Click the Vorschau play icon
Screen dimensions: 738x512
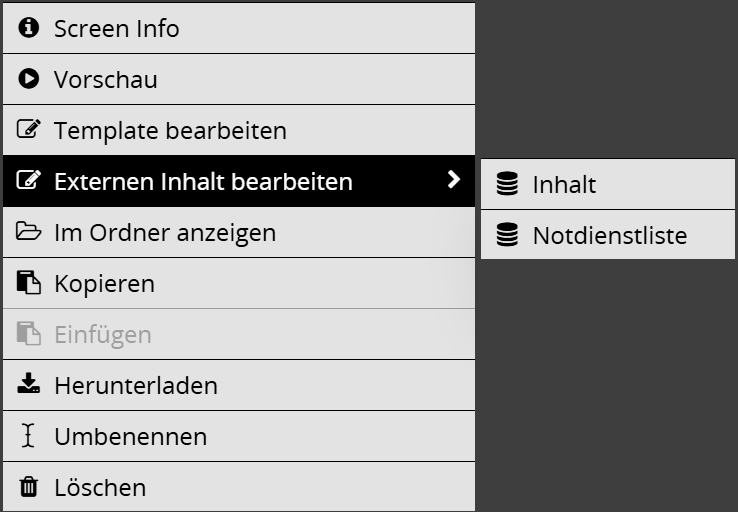pos(29,79)
